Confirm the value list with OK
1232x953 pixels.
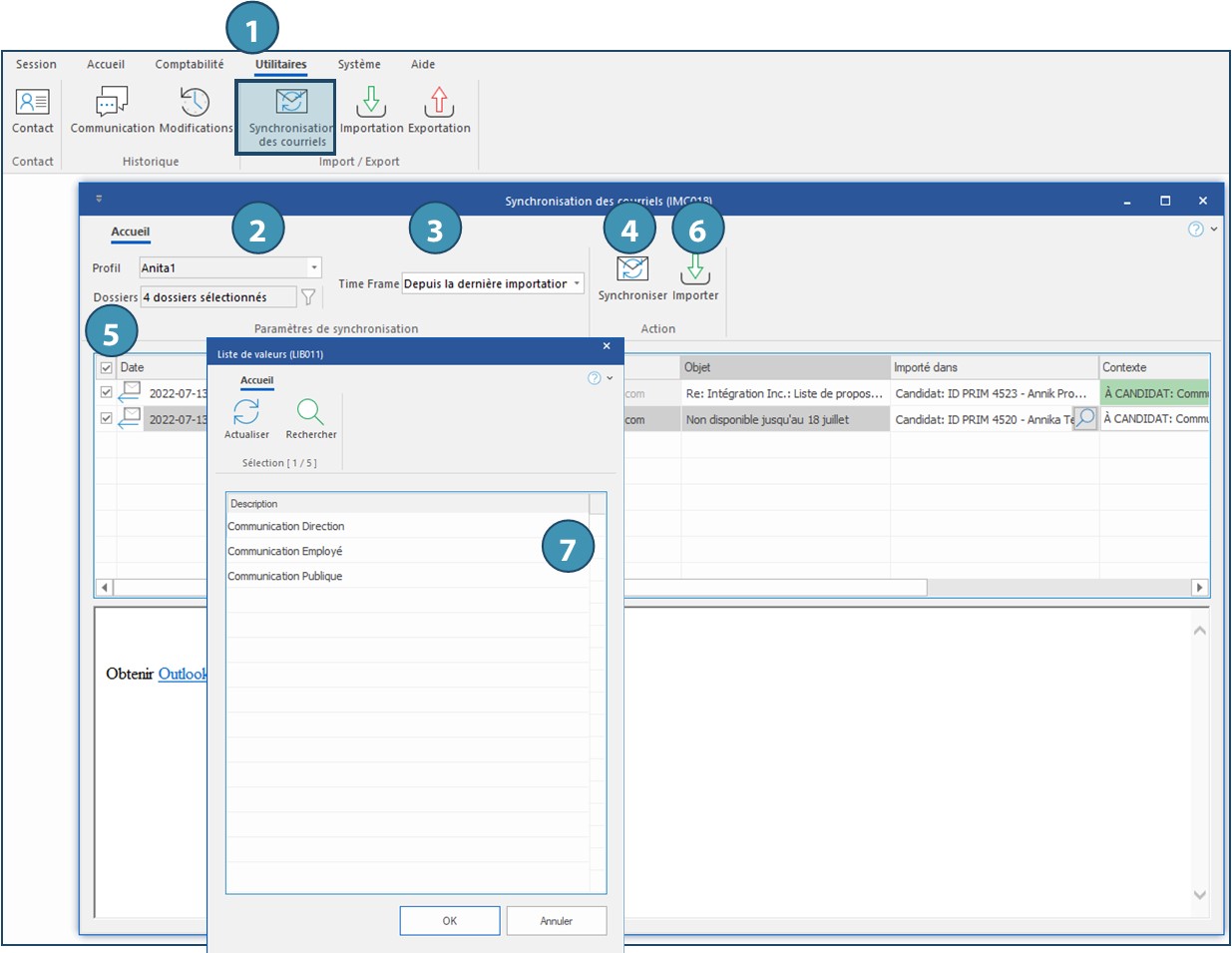450,921
